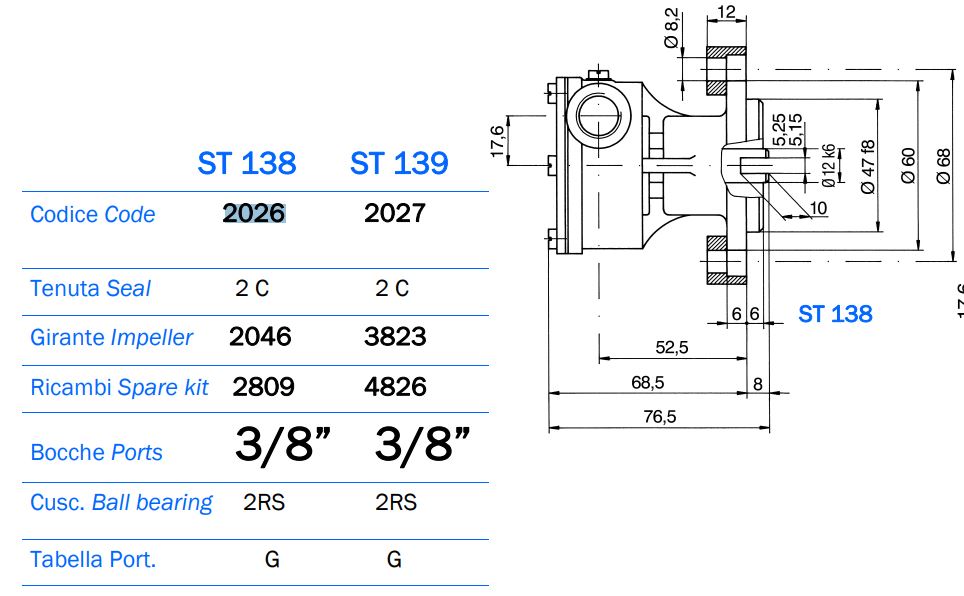The image size is (964, 596).
Task: Click the circular port on pump drawing
Action: click(x=598, y=117)
